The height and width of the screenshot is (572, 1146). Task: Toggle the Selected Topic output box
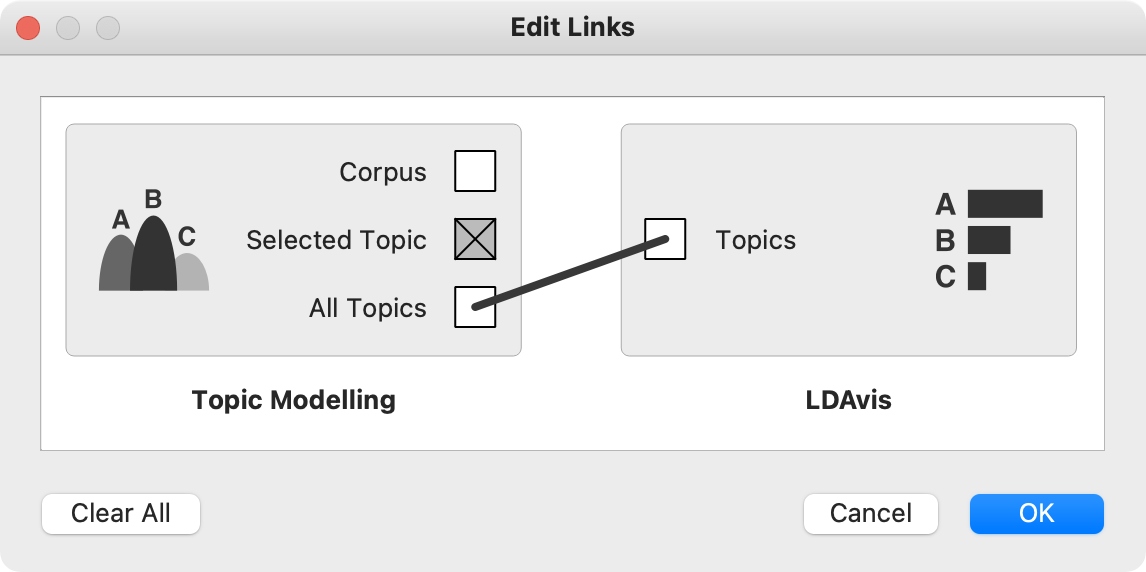click(x=475, y=240)
